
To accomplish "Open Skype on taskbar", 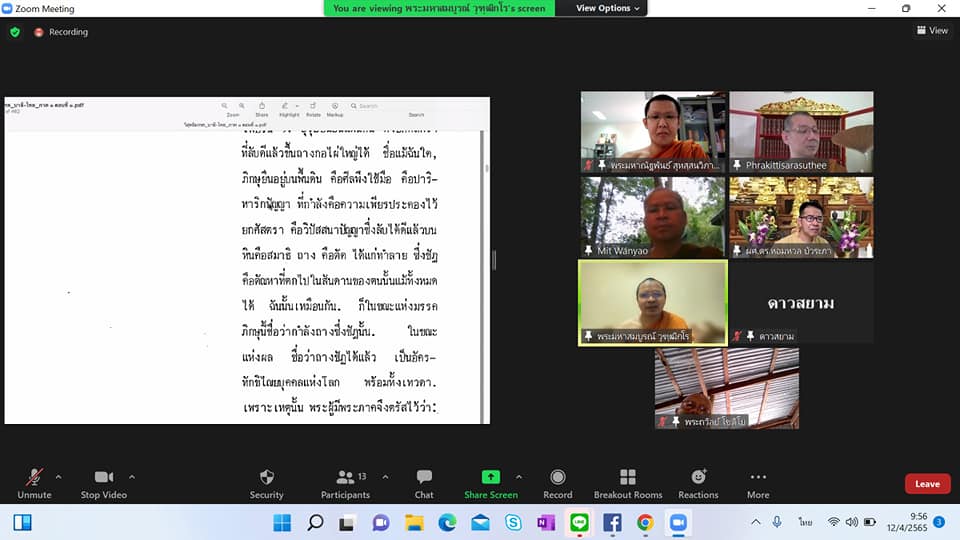I will click(513, 523).
